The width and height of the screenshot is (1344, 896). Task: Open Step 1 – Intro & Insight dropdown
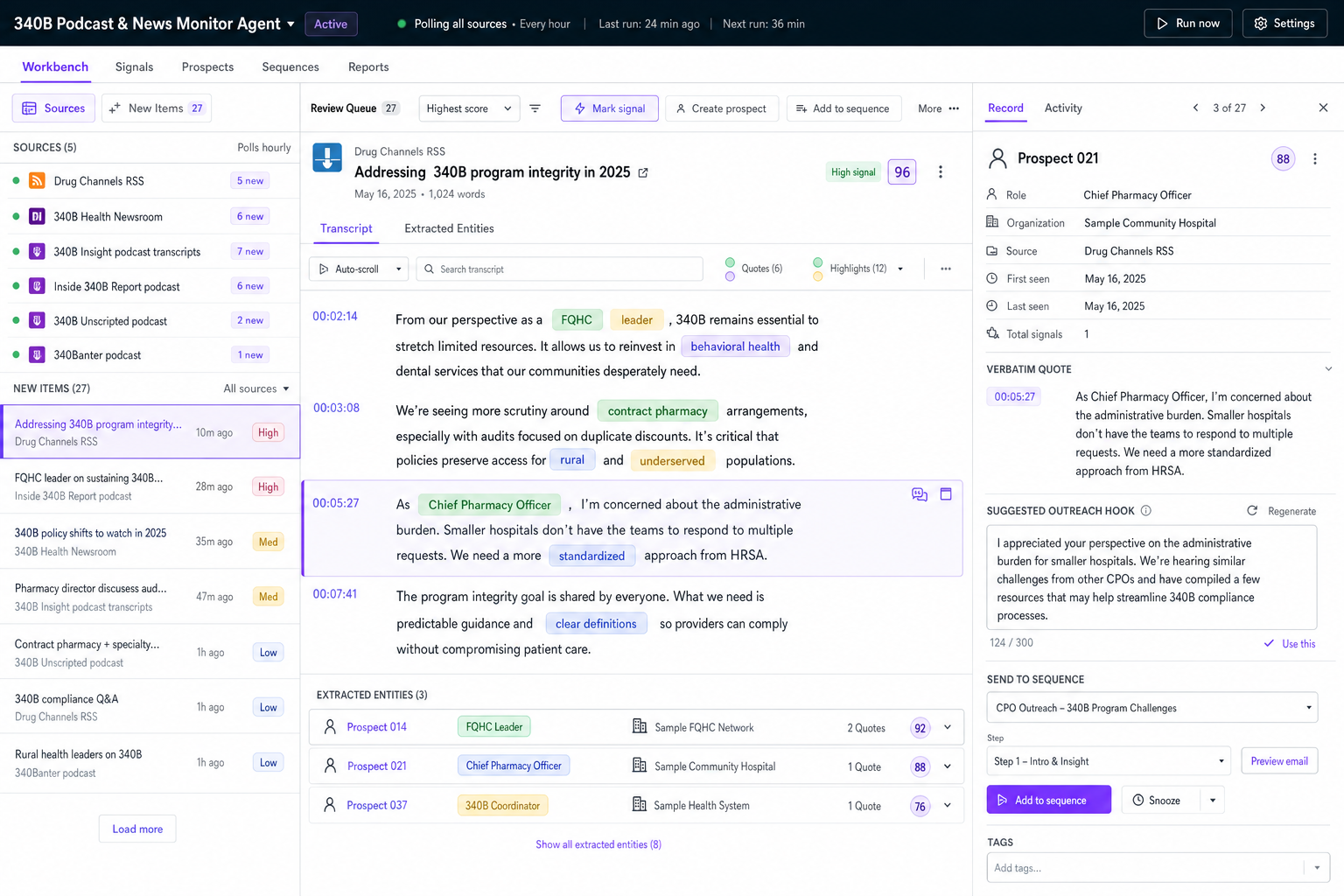point(1109,761)
